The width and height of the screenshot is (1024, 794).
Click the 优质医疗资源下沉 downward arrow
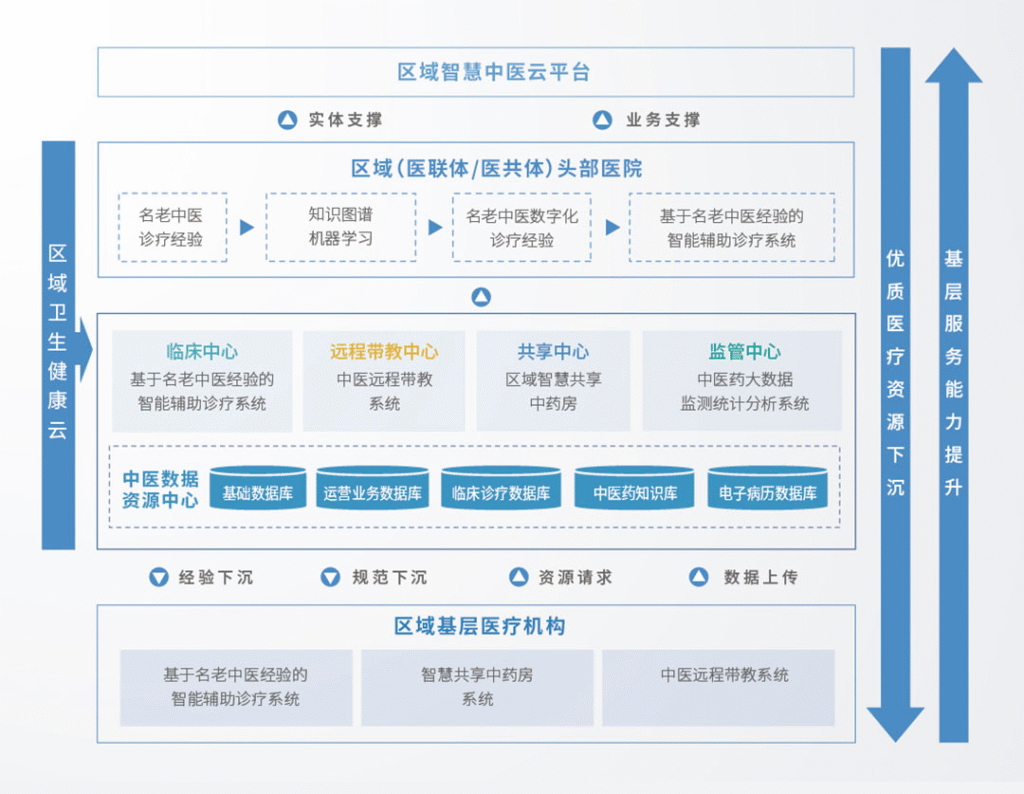[x=895, y=394]
